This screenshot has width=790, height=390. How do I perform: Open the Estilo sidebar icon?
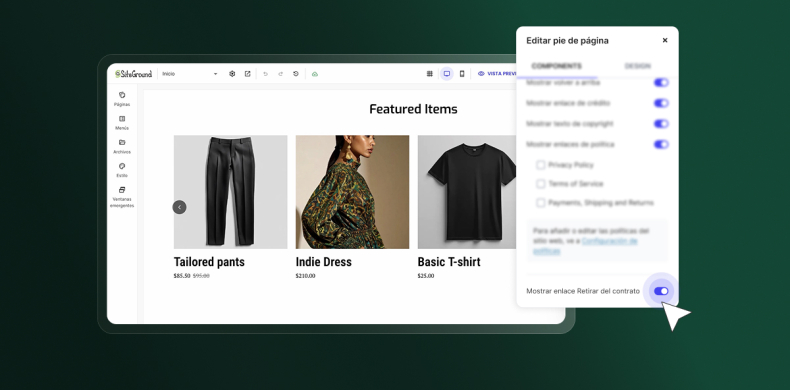122,170
